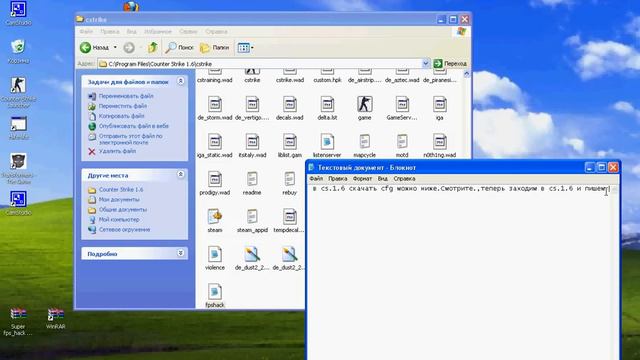Select the decals.wad file icon

coord(290,105)
